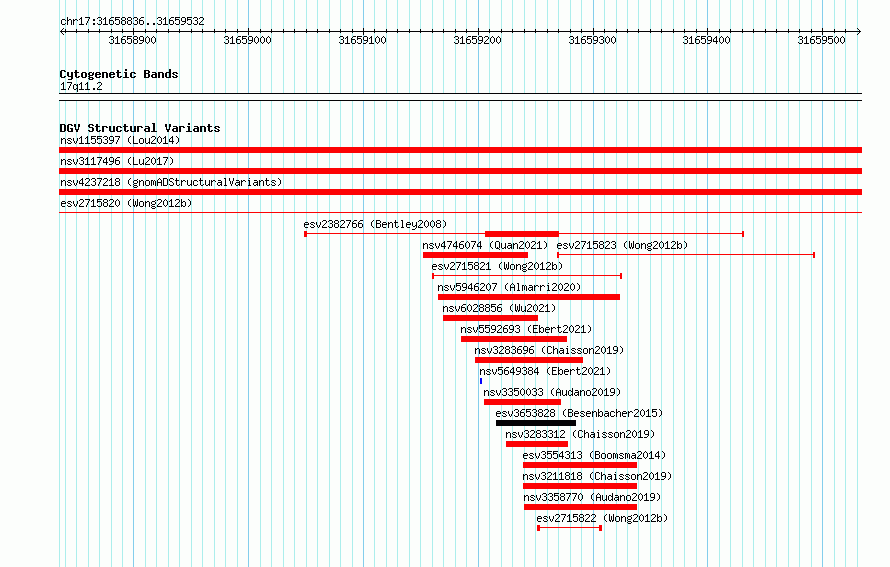Click the 31658900 ruler tick label

point(132,40)
